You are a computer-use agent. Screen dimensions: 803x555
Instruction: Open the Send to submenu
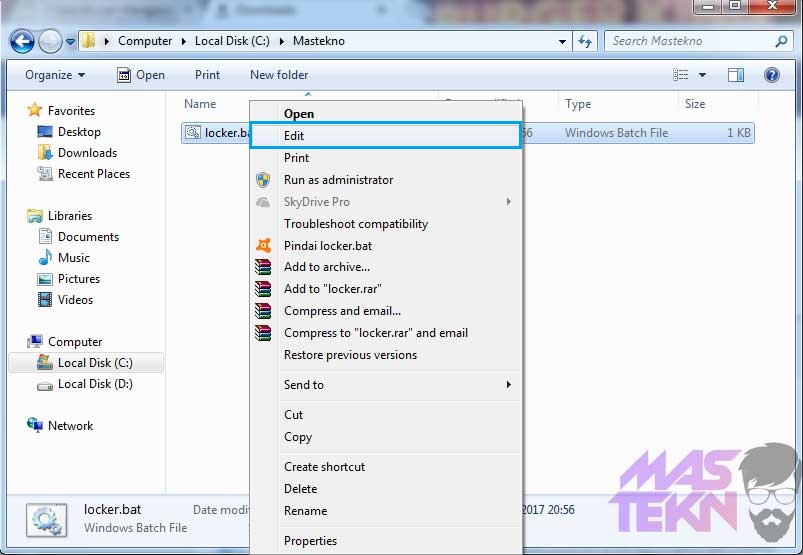click(386, 385)
